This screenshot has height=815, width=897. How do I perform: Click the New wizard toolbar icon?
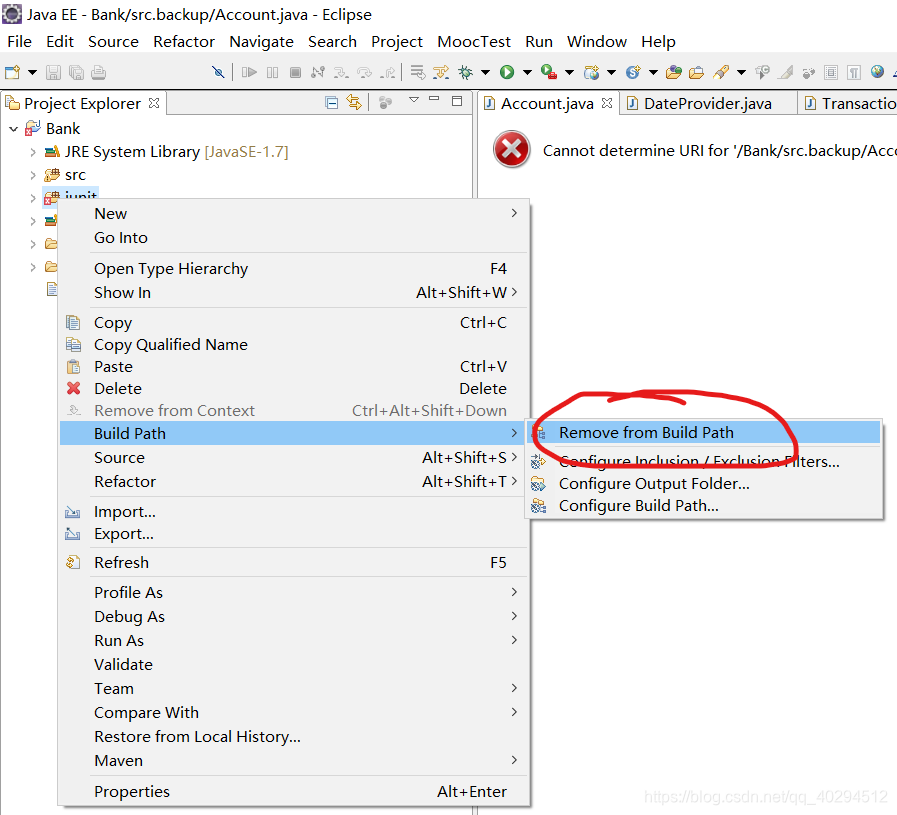coord(12,73)
